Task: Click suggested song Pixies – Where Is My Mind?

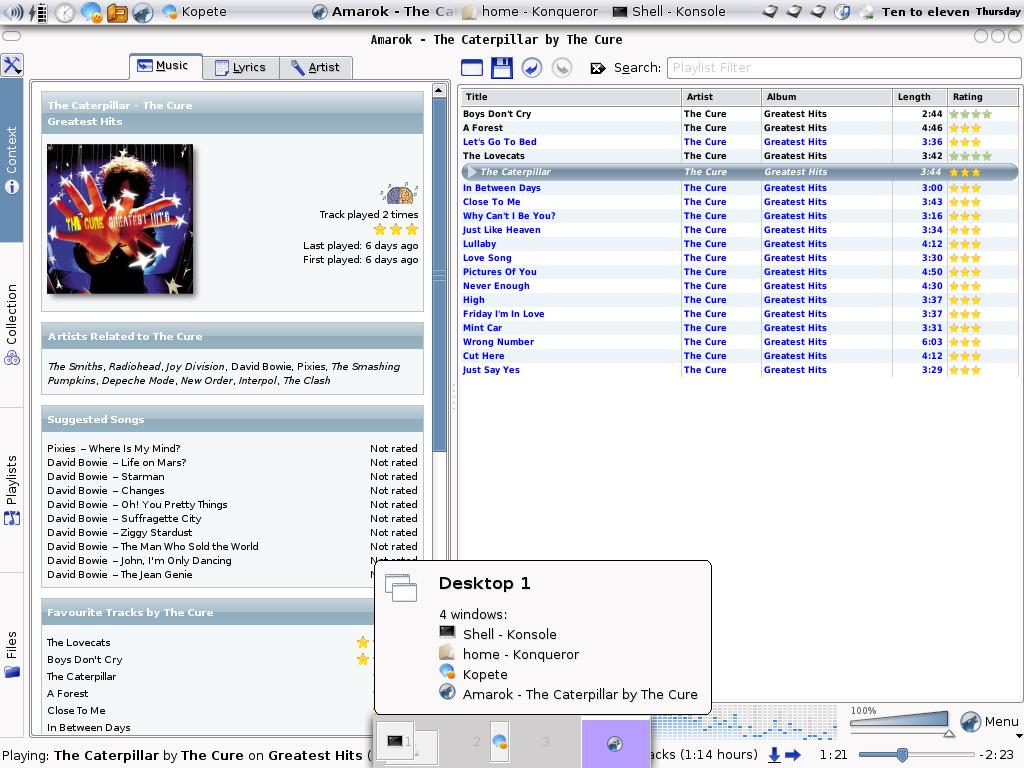Action: (x=114, y=448)
